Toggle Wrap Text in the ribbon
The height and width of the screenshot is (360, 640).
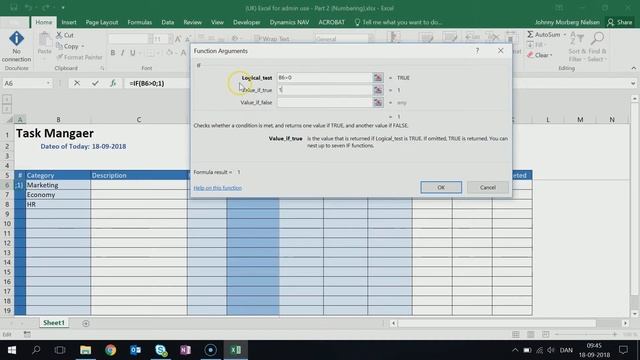(x=271, y=39)
